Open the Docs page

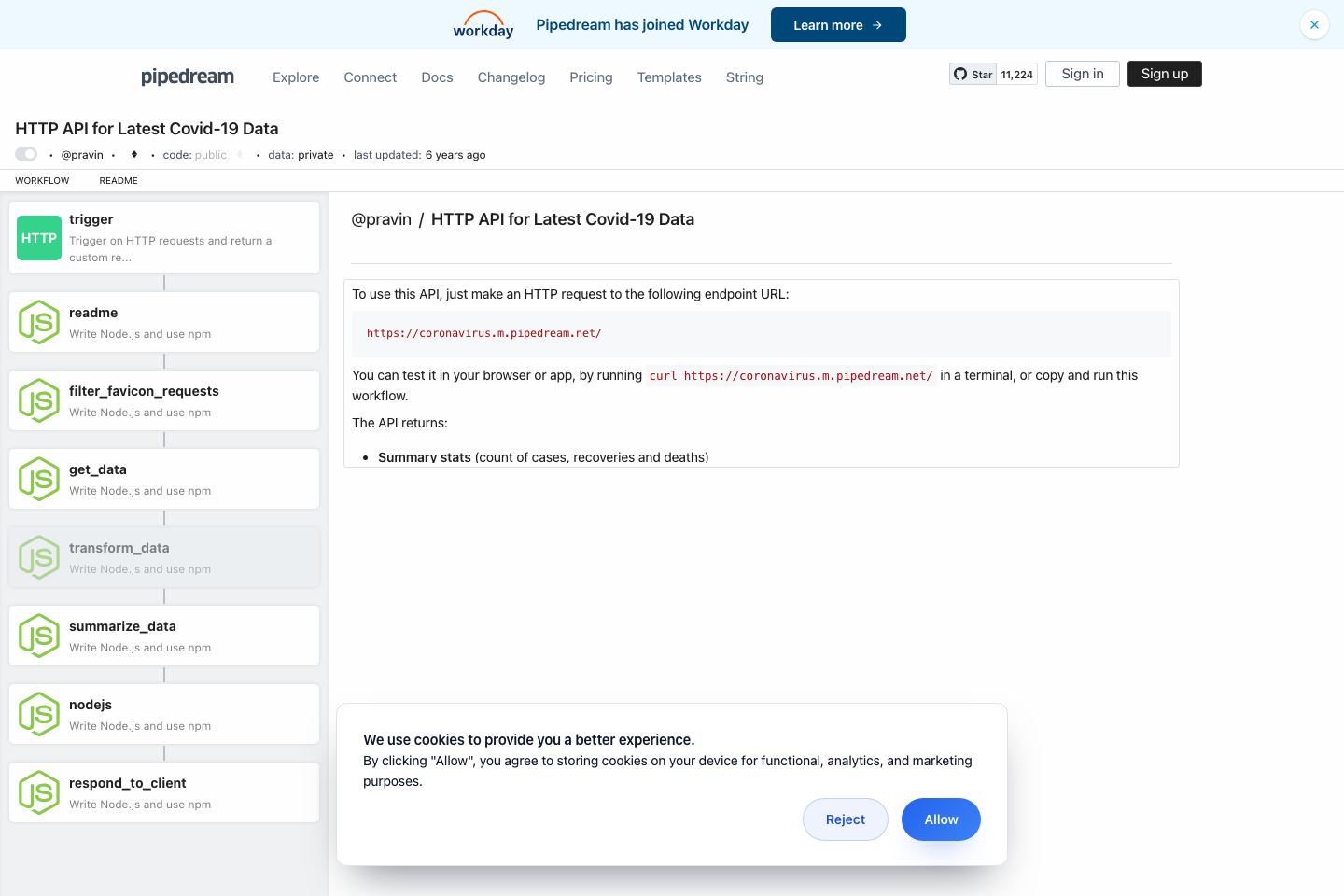click(x=437, y=77)
